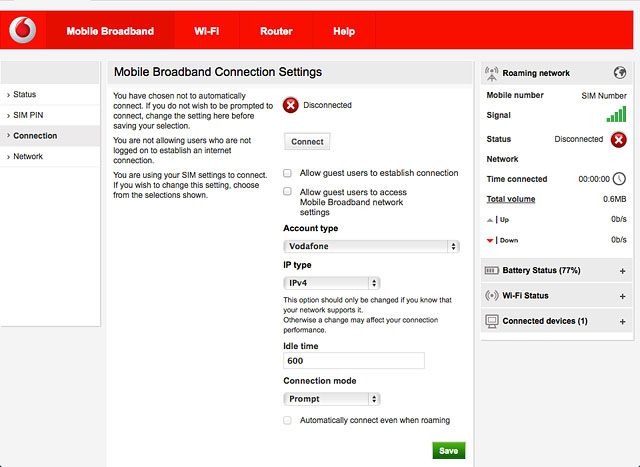Click the 00:00:00 time connected value
The width and height of the screenshot is (640, 467).
[x=594, y=179]
